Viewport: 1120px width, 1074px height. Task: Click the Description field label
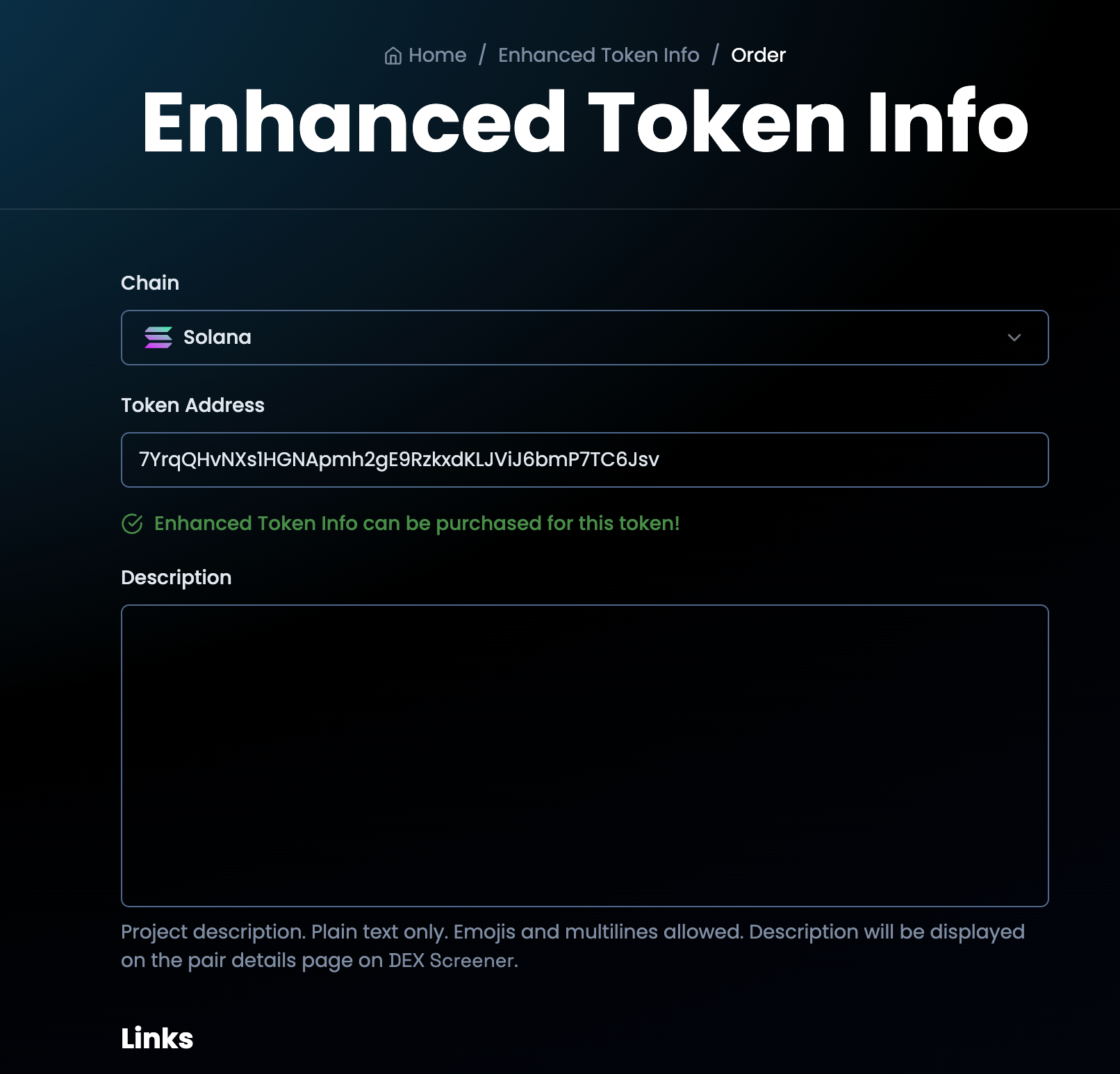pos(176,577)
